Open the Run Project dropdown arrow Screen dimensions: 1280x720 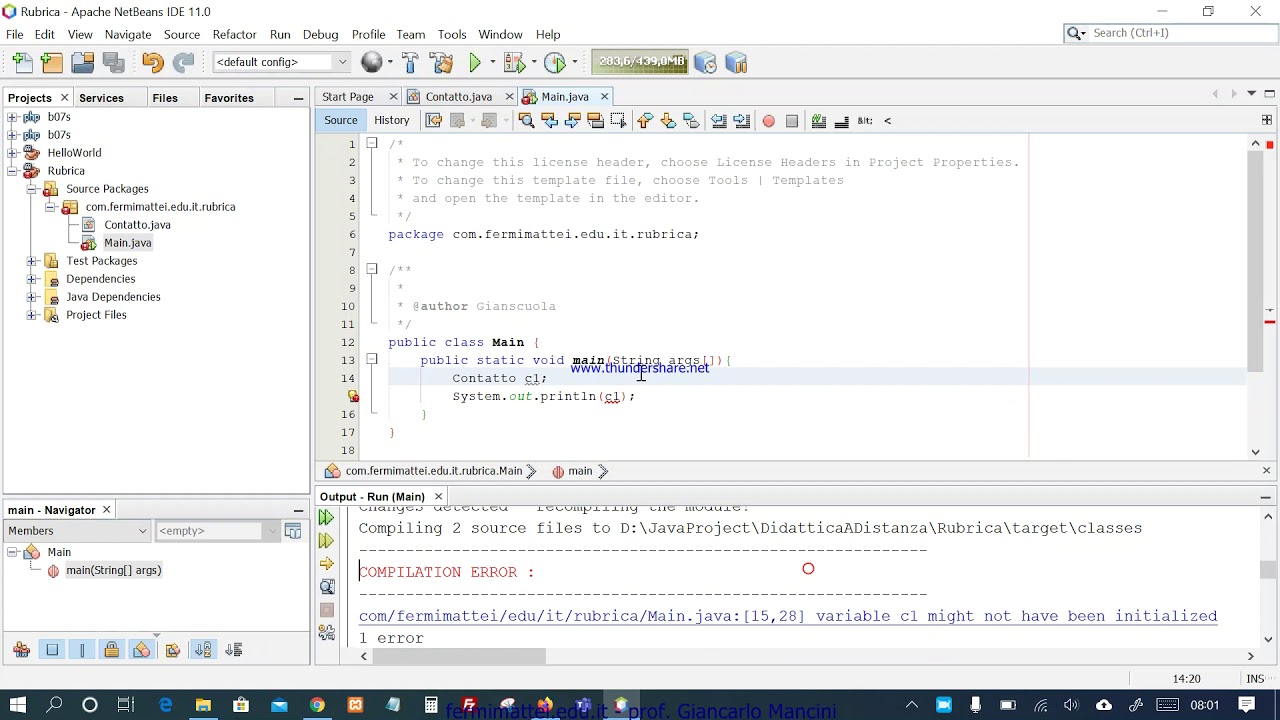(x=491, y=63)
